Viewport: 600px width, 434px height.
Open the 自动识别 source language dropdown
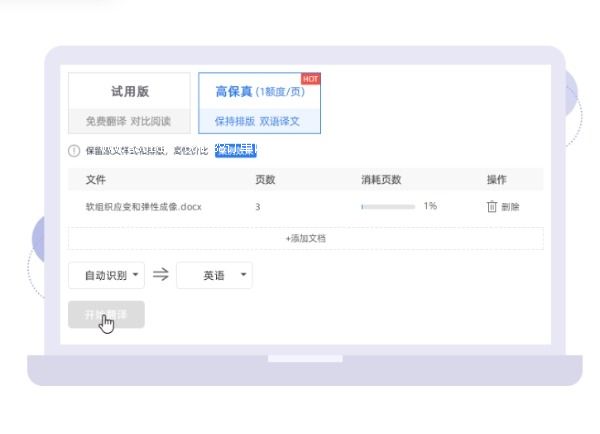click(106, 275)
